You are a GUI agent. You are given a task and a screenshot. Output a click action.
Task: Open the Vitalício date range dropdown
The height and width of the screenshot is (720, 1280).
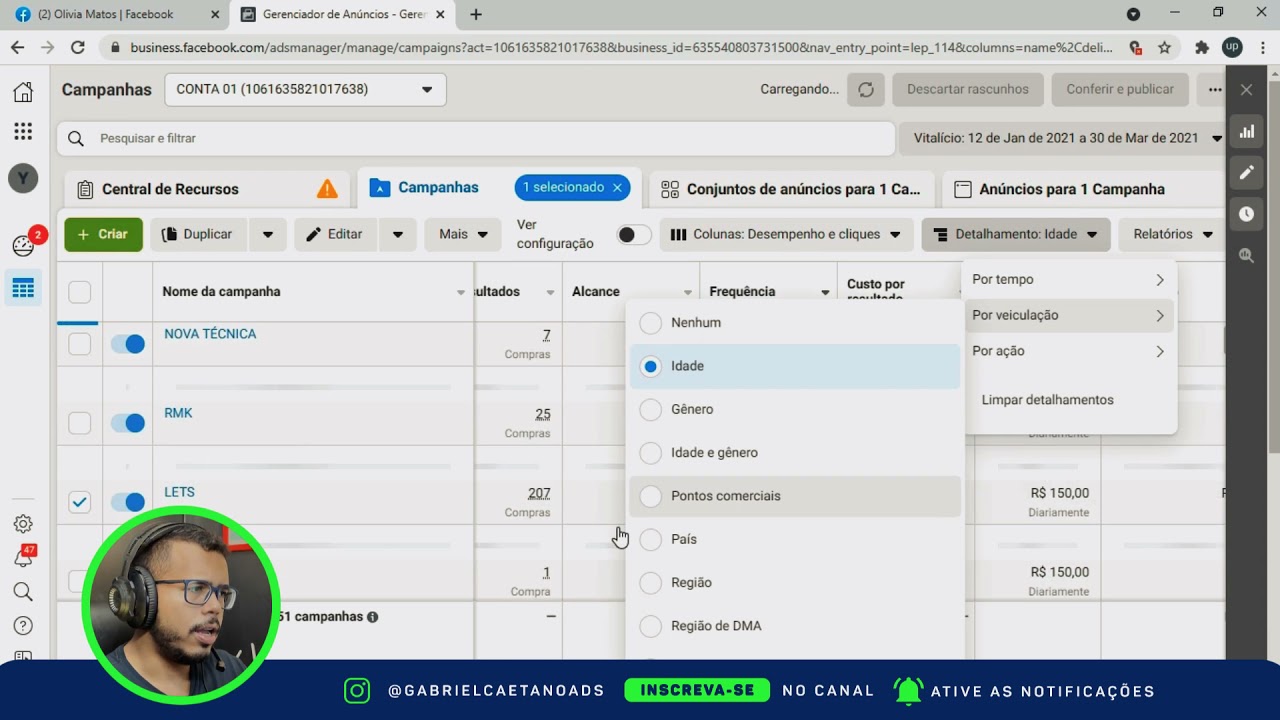[x=1064, y=138]
